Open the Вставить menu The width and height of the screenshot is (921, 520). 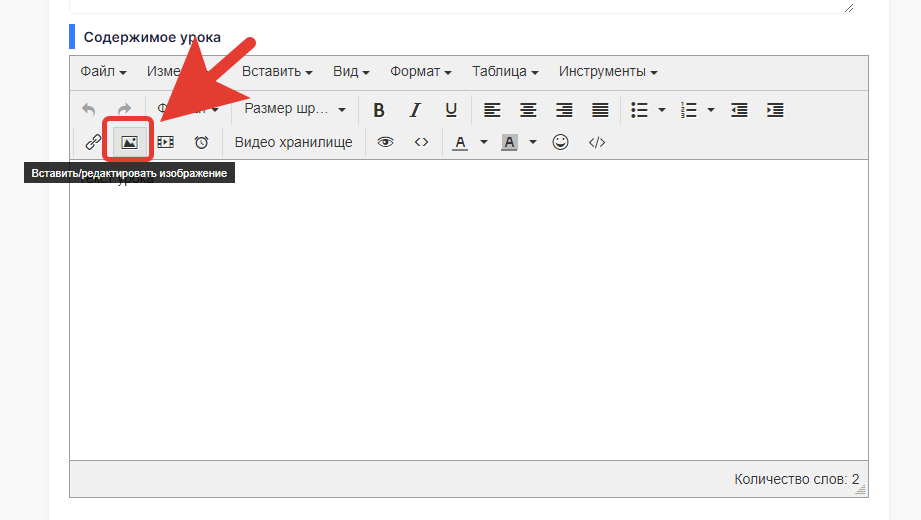[x=277, y=72]
